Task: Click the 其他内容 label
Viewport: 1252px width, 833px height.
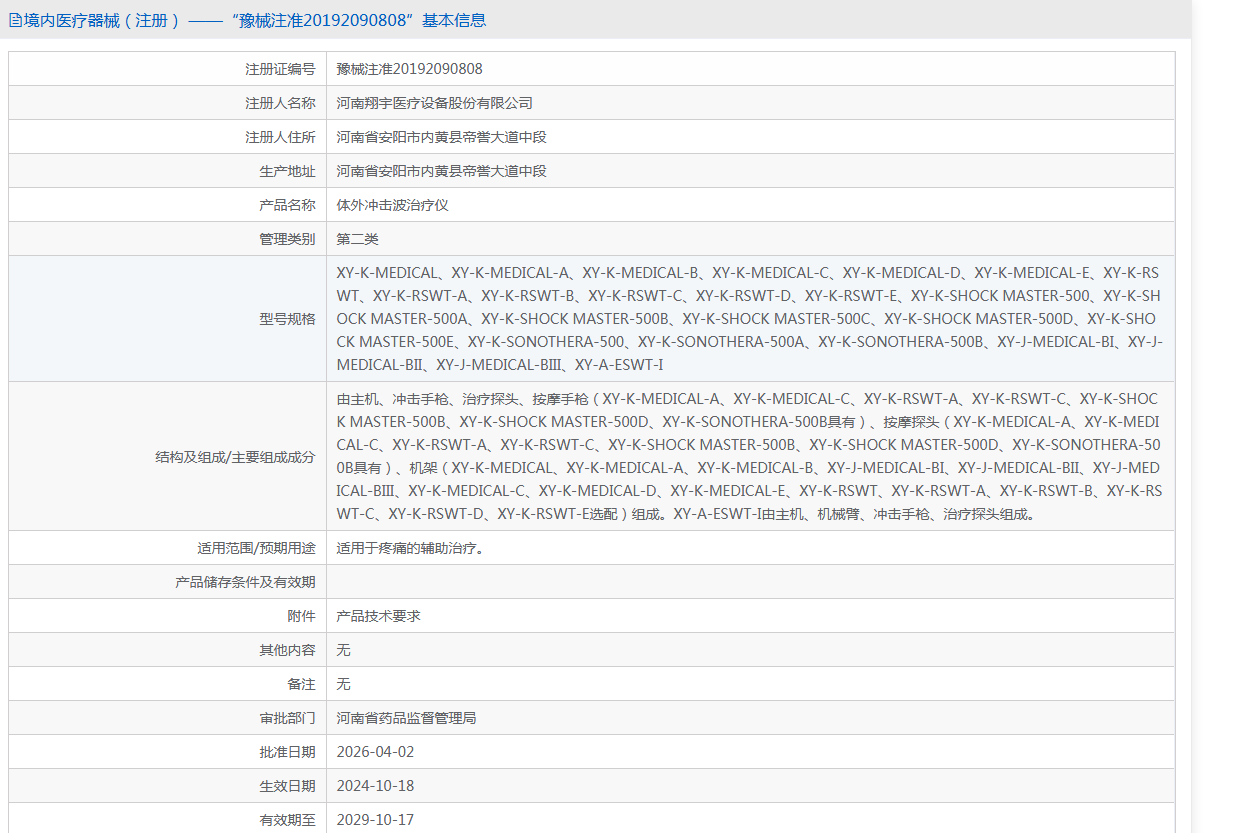Action: [287, 650]
